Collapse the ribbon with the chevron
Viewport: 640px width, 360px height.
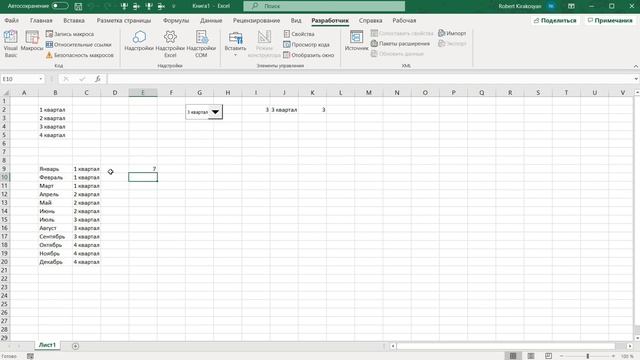click(636, 66)
